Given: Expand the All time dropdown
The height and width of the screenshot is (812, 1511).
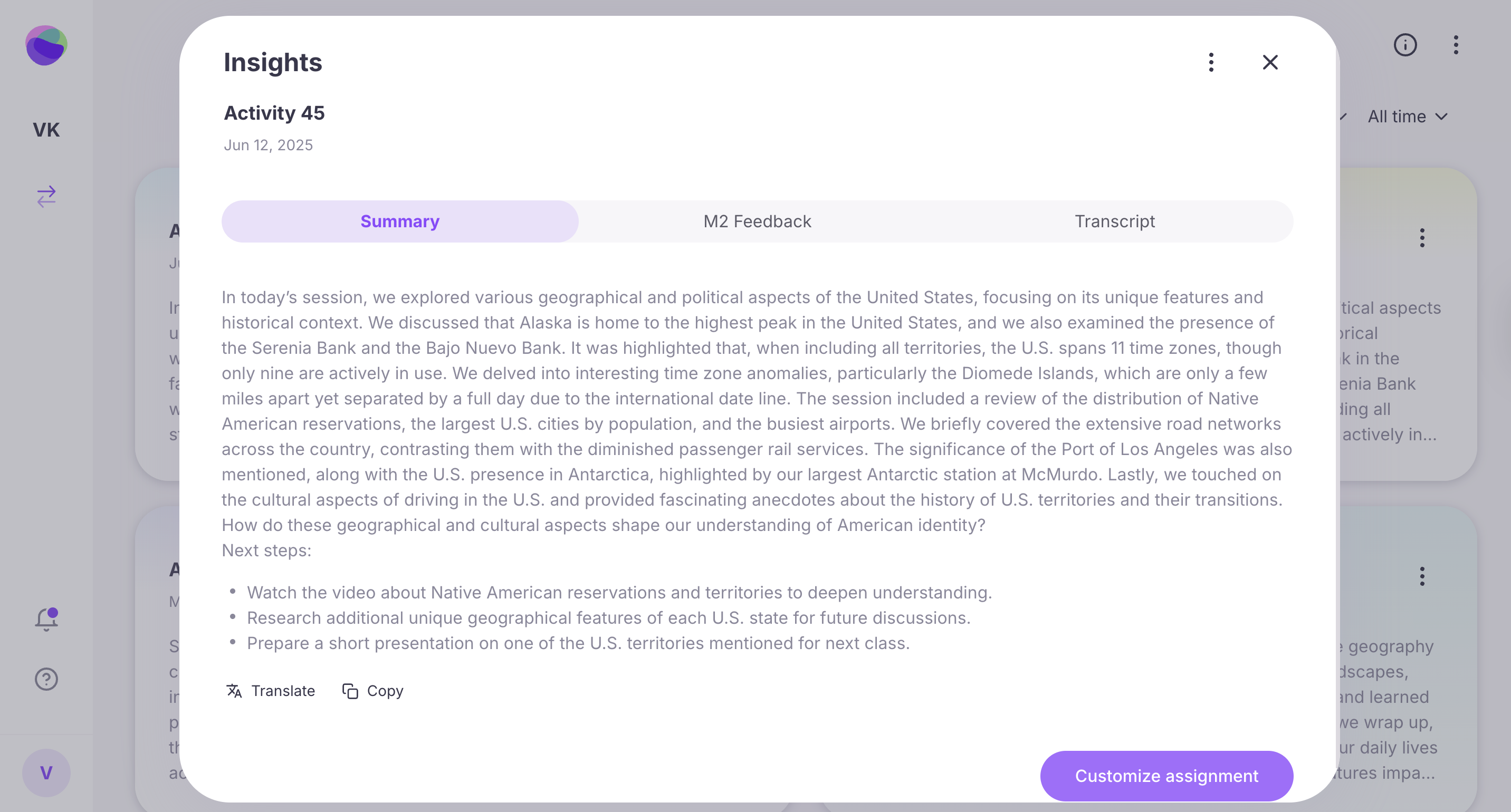Looking at the screenshot, I should pyautogui.click(x=1407, y=117).
